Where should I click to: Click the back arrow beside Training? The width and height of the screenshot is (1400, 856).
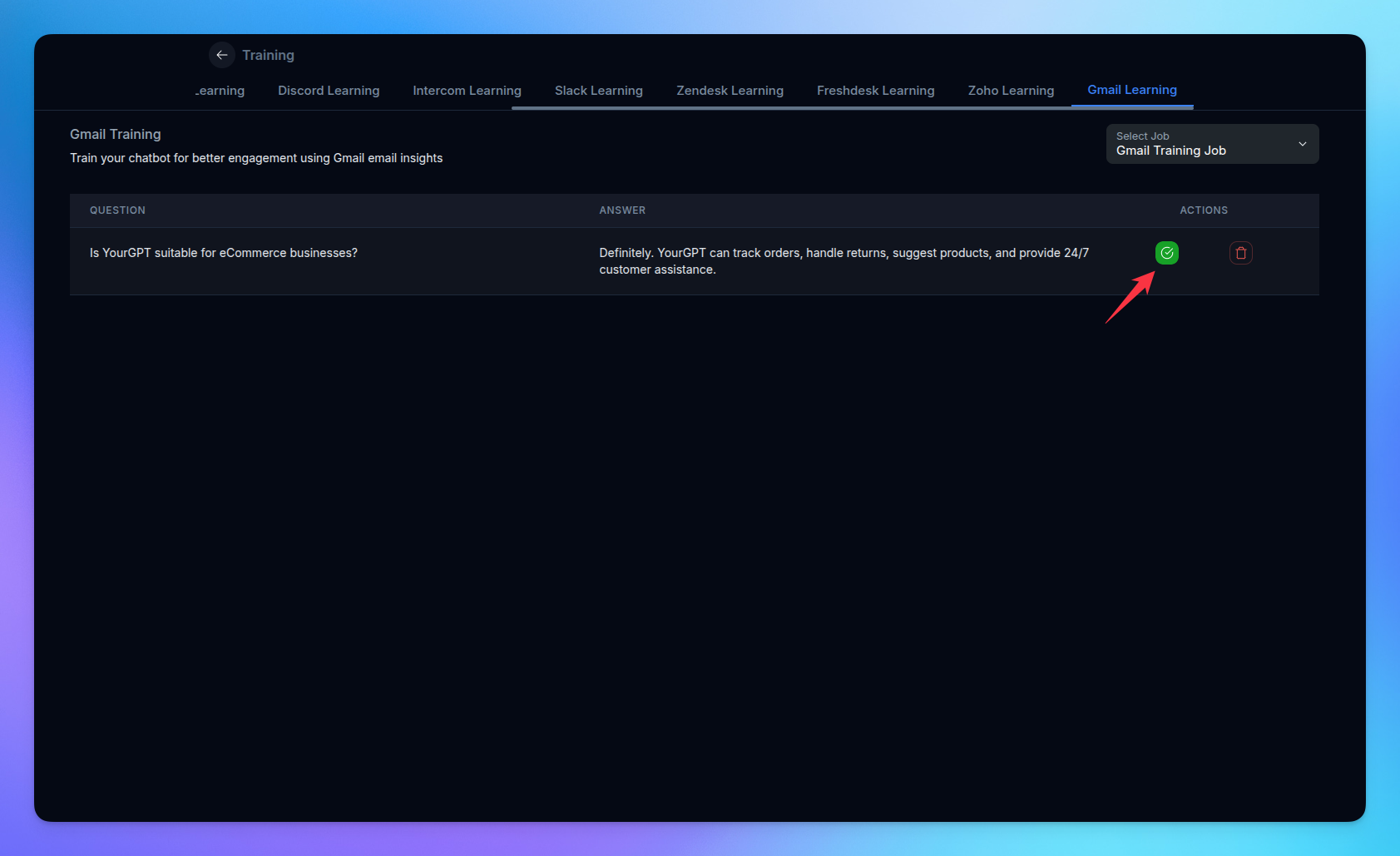tap(221, 55)
